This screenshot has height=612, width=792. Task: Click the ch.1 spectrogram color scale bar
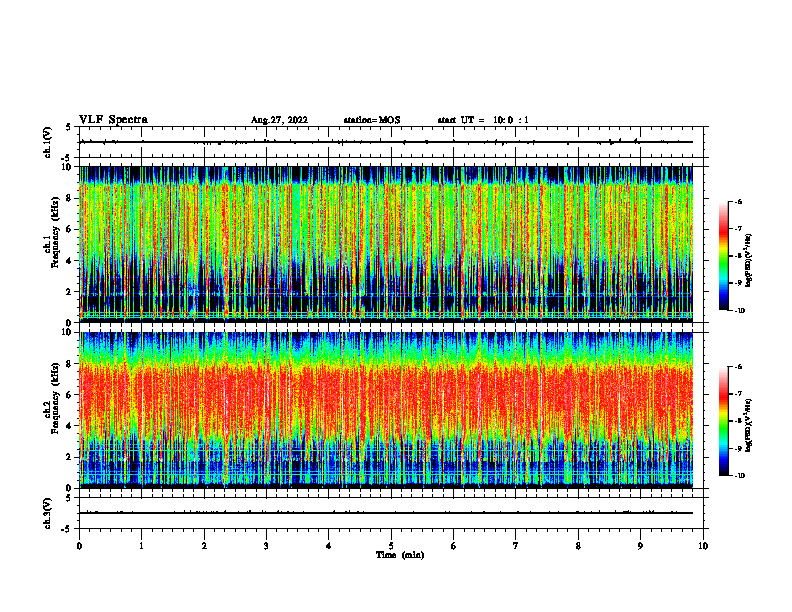[x=723, y=256]
